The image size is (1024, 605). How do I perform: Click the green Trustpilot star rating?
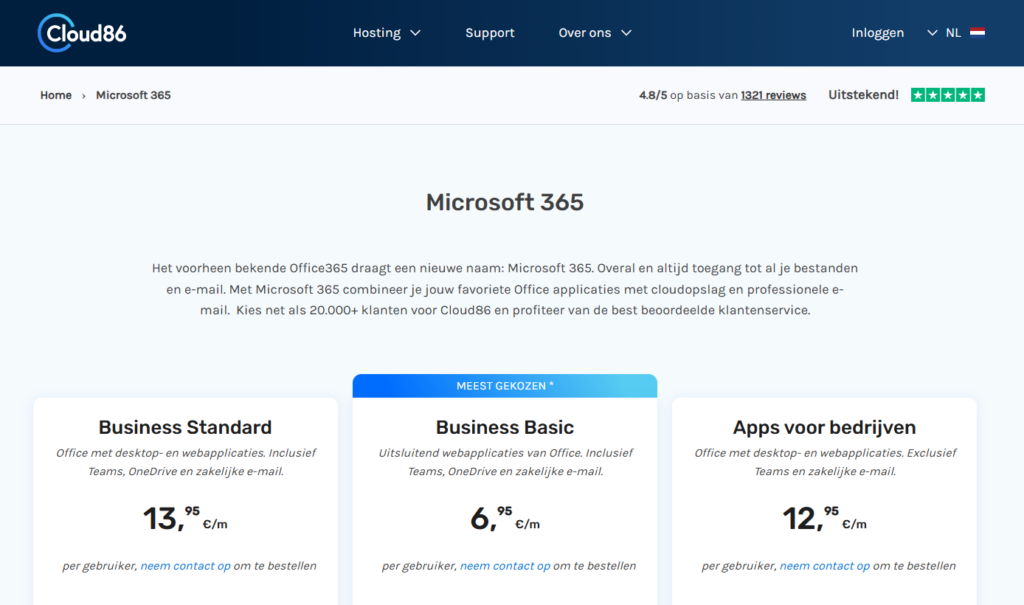[947, 95]
